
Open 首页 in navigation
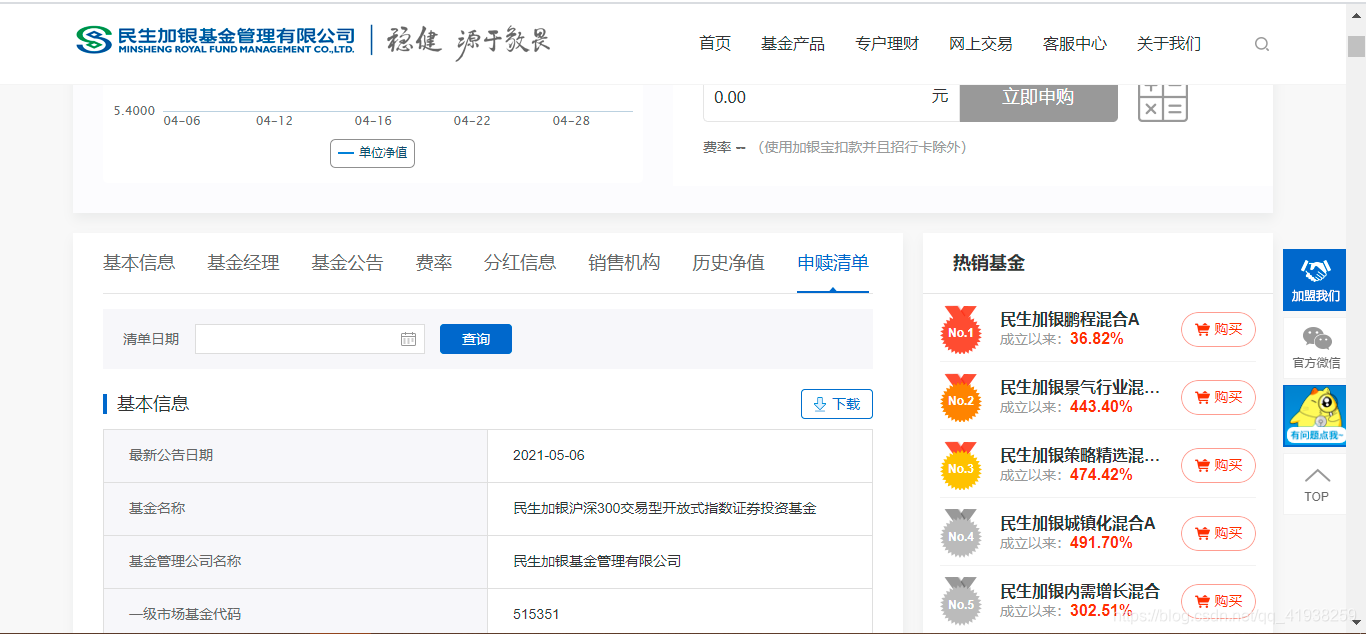click(715, 44)
